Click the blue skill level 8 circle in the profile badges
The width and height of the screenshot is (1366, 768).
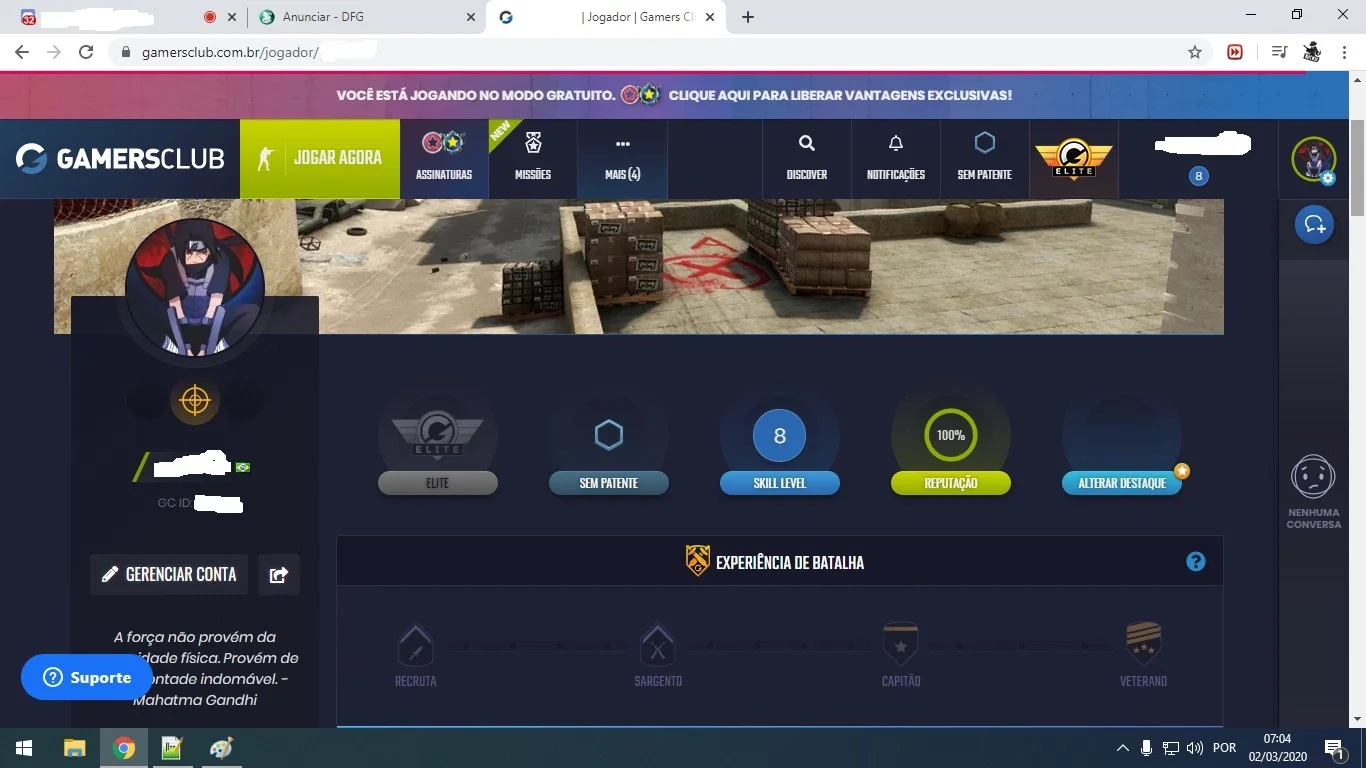(780, 435)
